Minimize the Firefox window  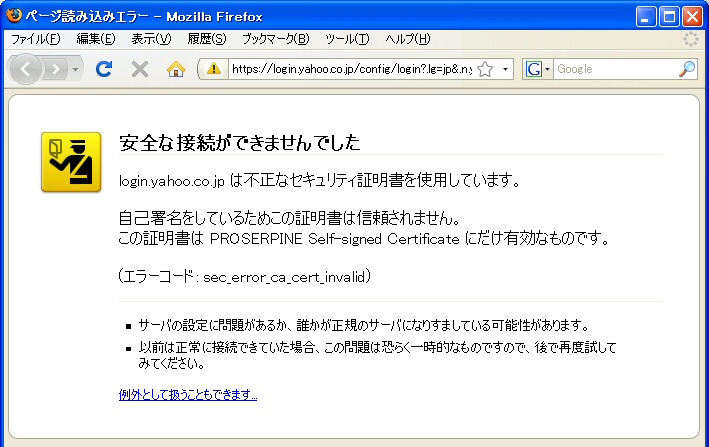pos(646,17)
